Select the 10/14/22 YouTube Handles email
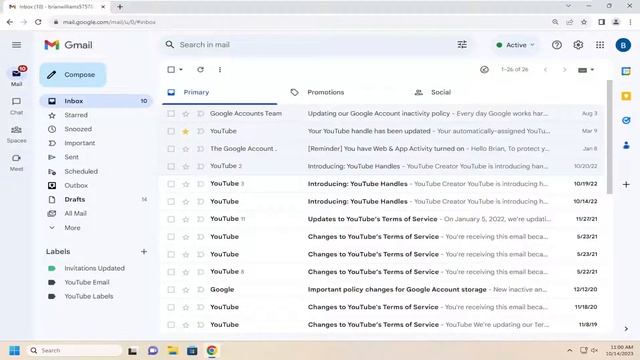 tap(171, 202)
